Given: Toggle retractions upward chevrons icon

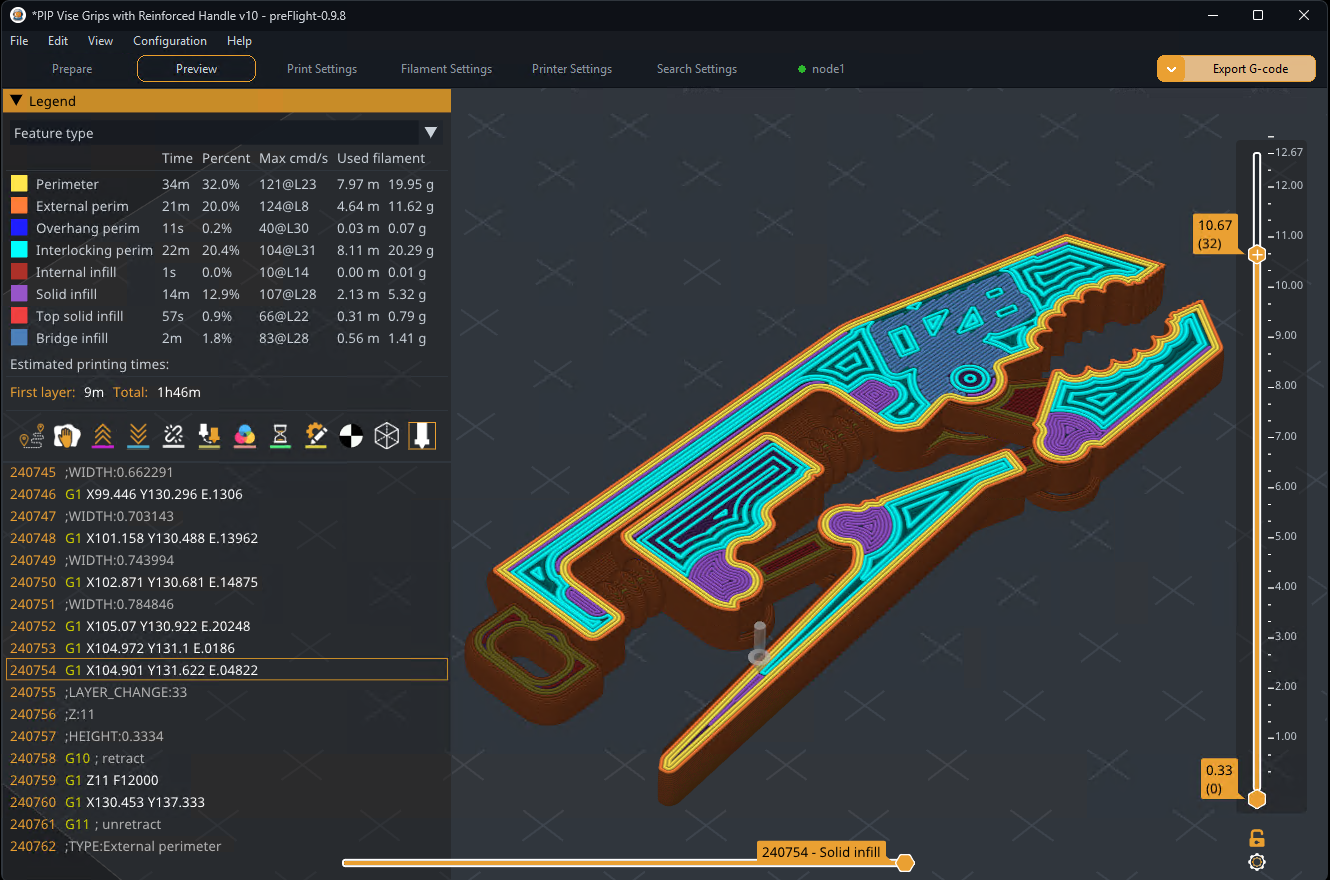Looking at the screenshot, I should (x=102, y=435).
